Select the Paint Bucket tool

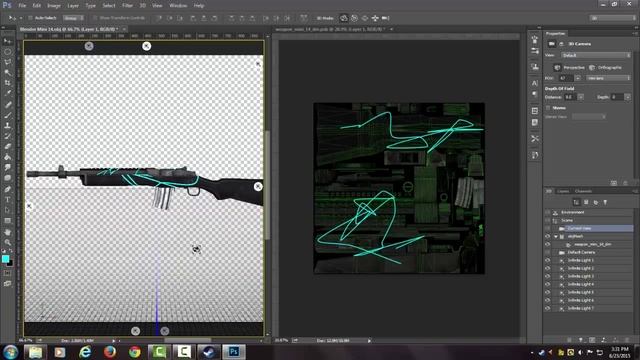[x=7, y=157]
